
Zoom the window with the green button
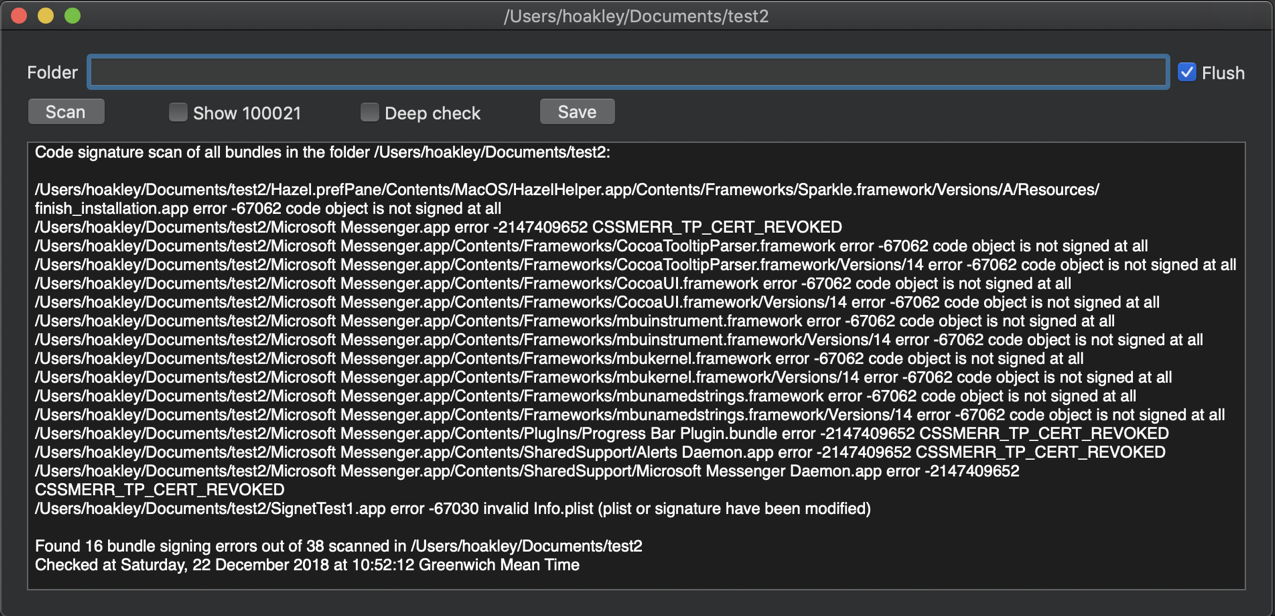[72, 16]
